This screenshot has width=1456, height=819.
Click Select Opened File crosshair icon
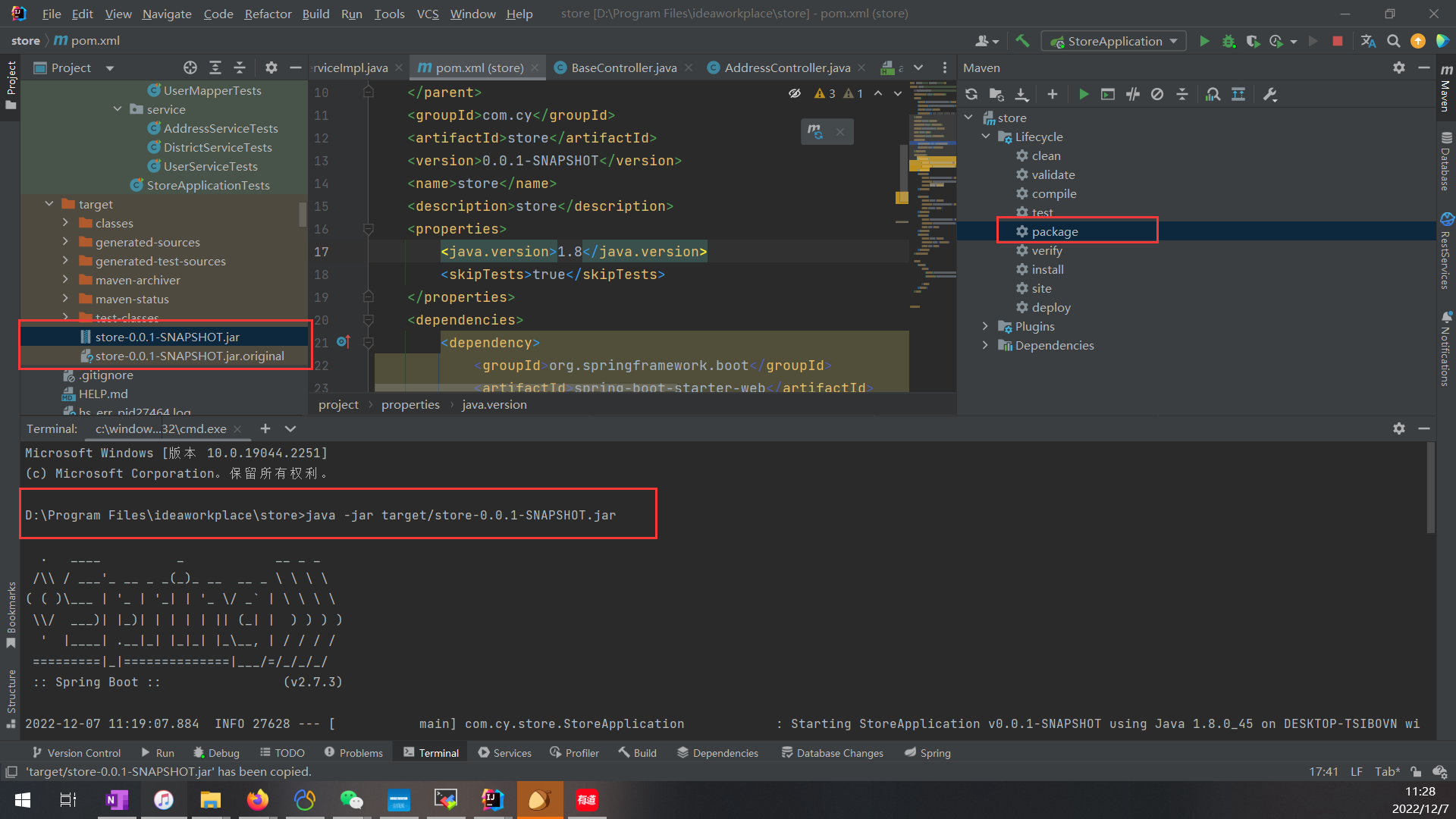190,67
